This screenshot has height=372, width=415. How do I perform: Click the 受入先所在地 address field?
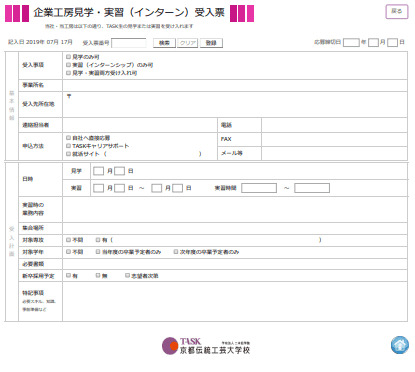235,105
